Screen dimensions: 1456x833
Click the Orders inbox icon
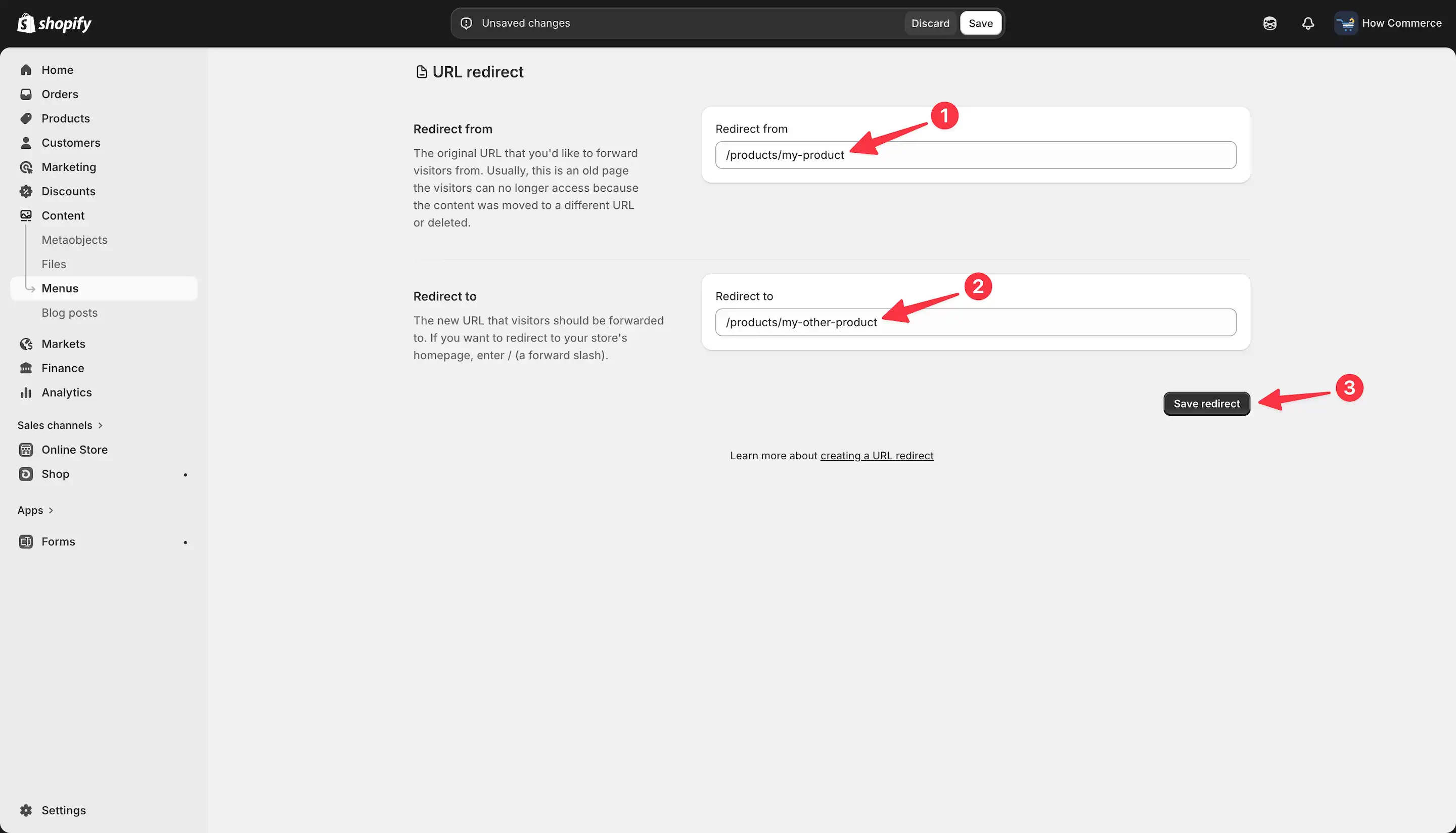[26, 95]
